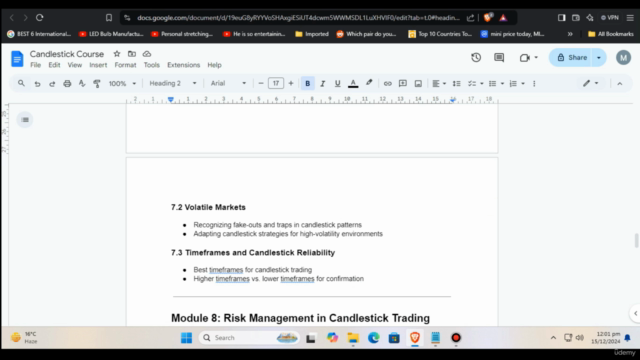Show the side panel arrow
Image resolution: width=640 pixels, height=360 pixels.
click(x=635, y=313)
